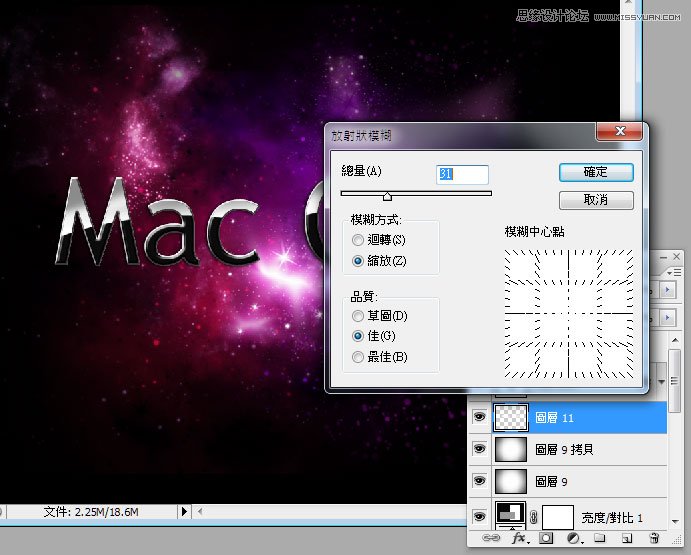Screen dimensions: 691x555
Task: Select the 圖層 9 thumbnail
Action: click(x=511, y=481)
